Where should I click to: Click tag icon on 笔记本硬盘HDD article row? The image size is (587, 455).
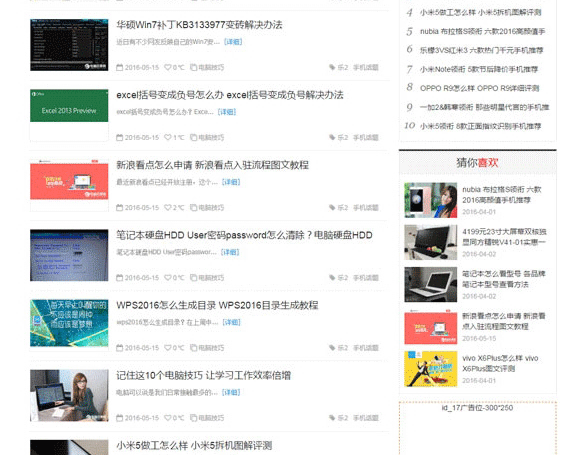pos(332,277)
